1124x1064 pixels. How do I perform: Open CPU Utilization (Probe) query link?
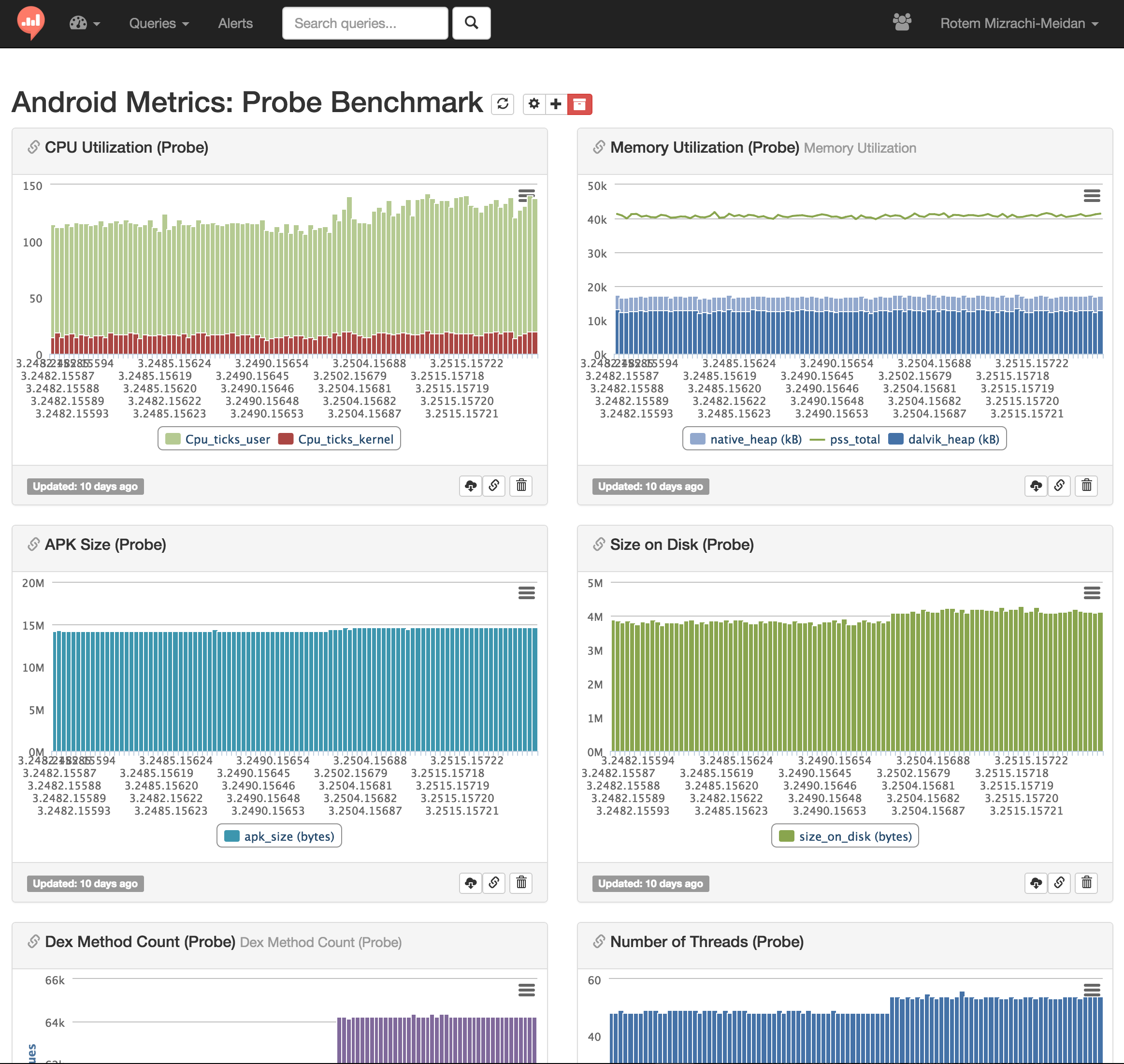(x=126, y=147)
